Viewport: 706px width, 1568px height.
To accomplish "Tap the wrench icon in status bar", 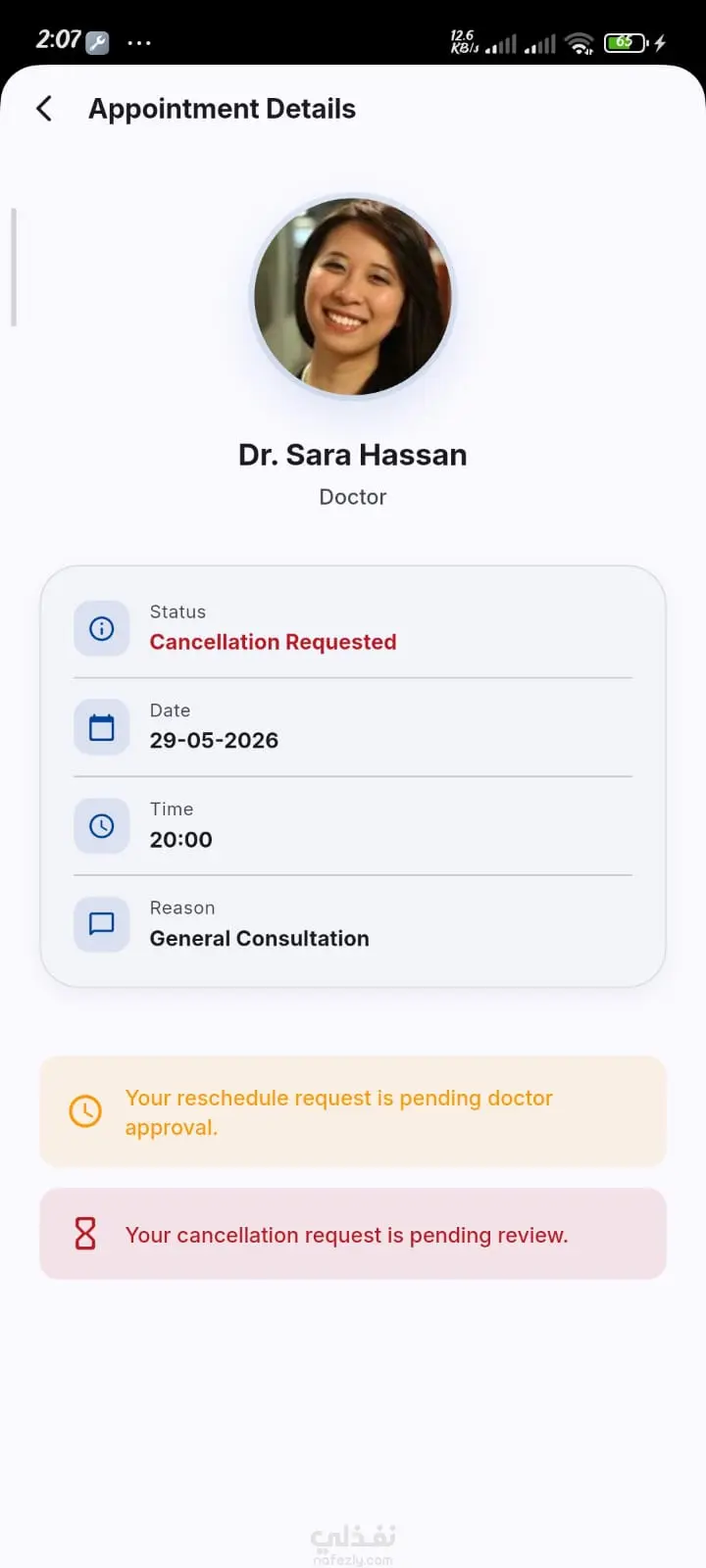I will click(97, 42).
